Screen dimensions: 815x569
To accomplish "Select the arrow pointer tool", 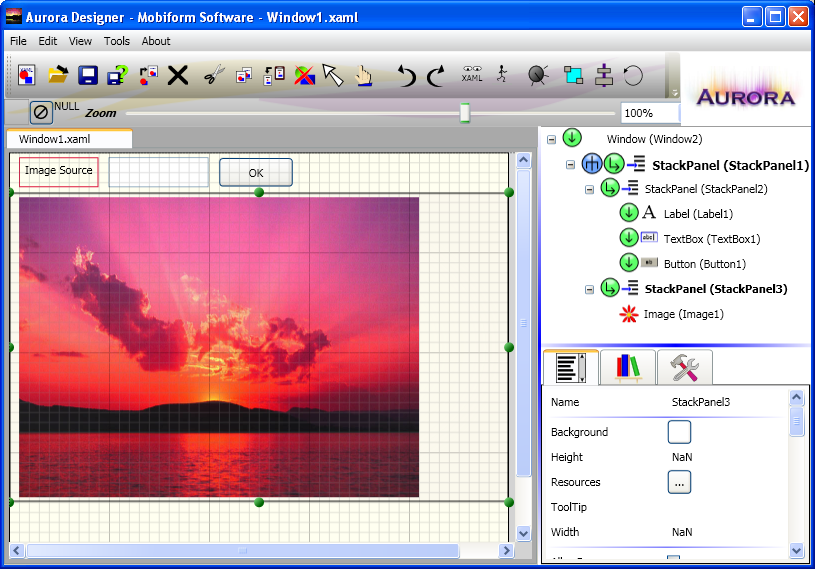I will point(333,75).
